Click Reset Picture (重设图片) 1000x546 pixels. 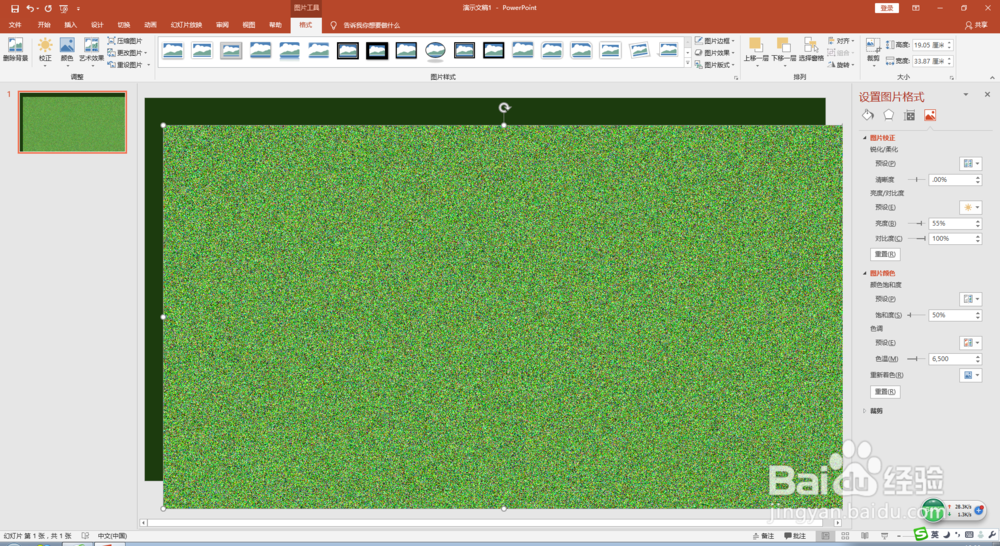click(x=128, y=65)
